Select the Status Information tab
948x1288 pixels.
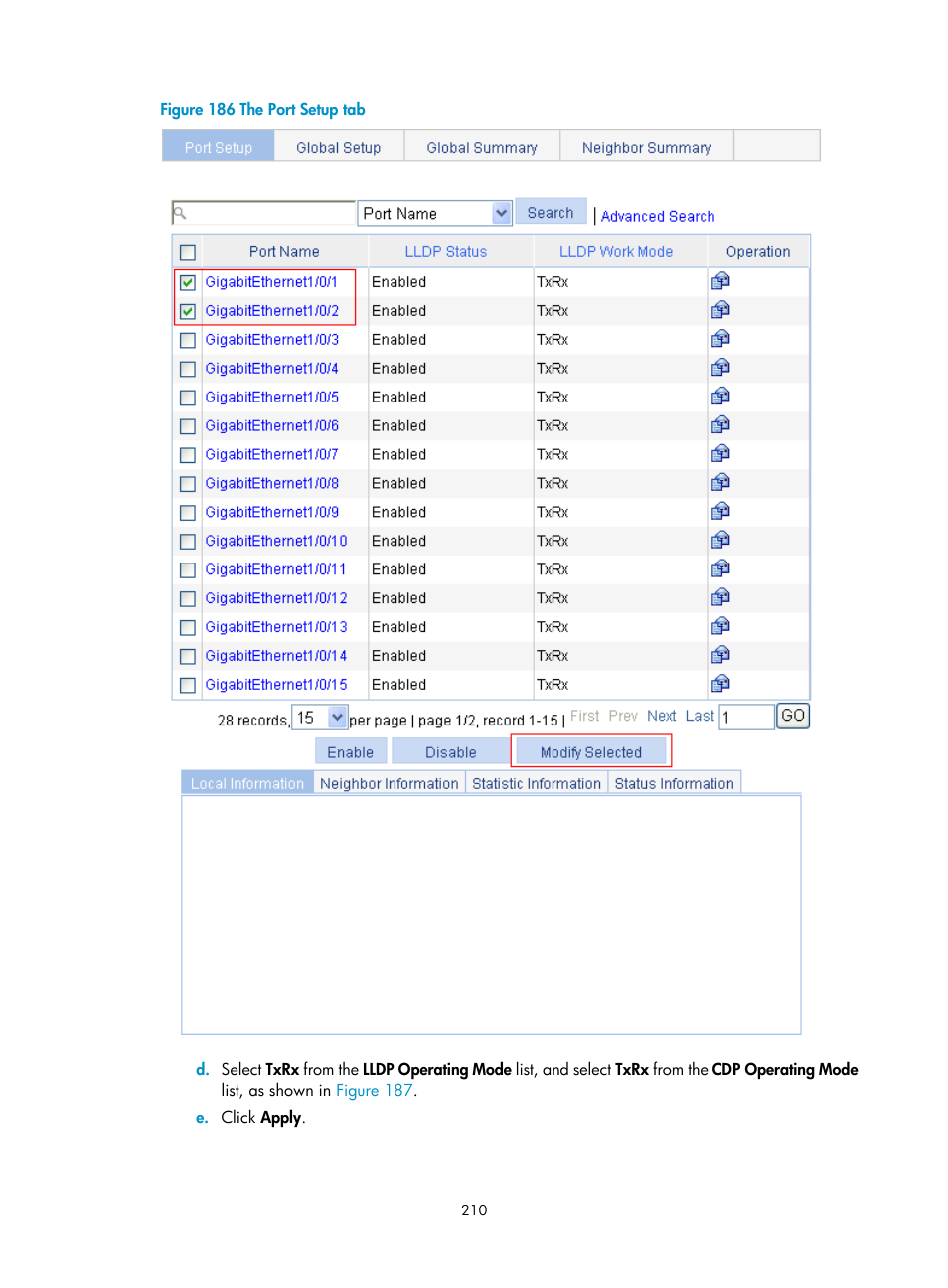[675, 783]
